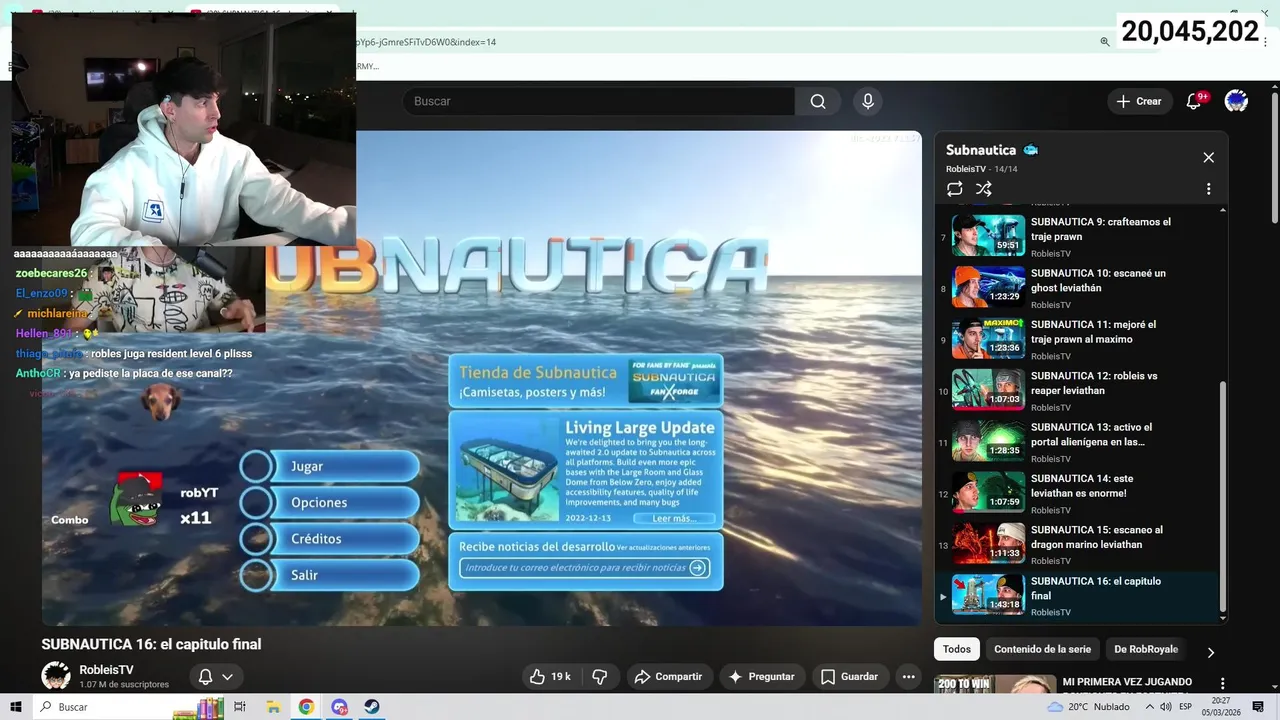
Task: Click the Compartir share button
Action: (669, 677)
